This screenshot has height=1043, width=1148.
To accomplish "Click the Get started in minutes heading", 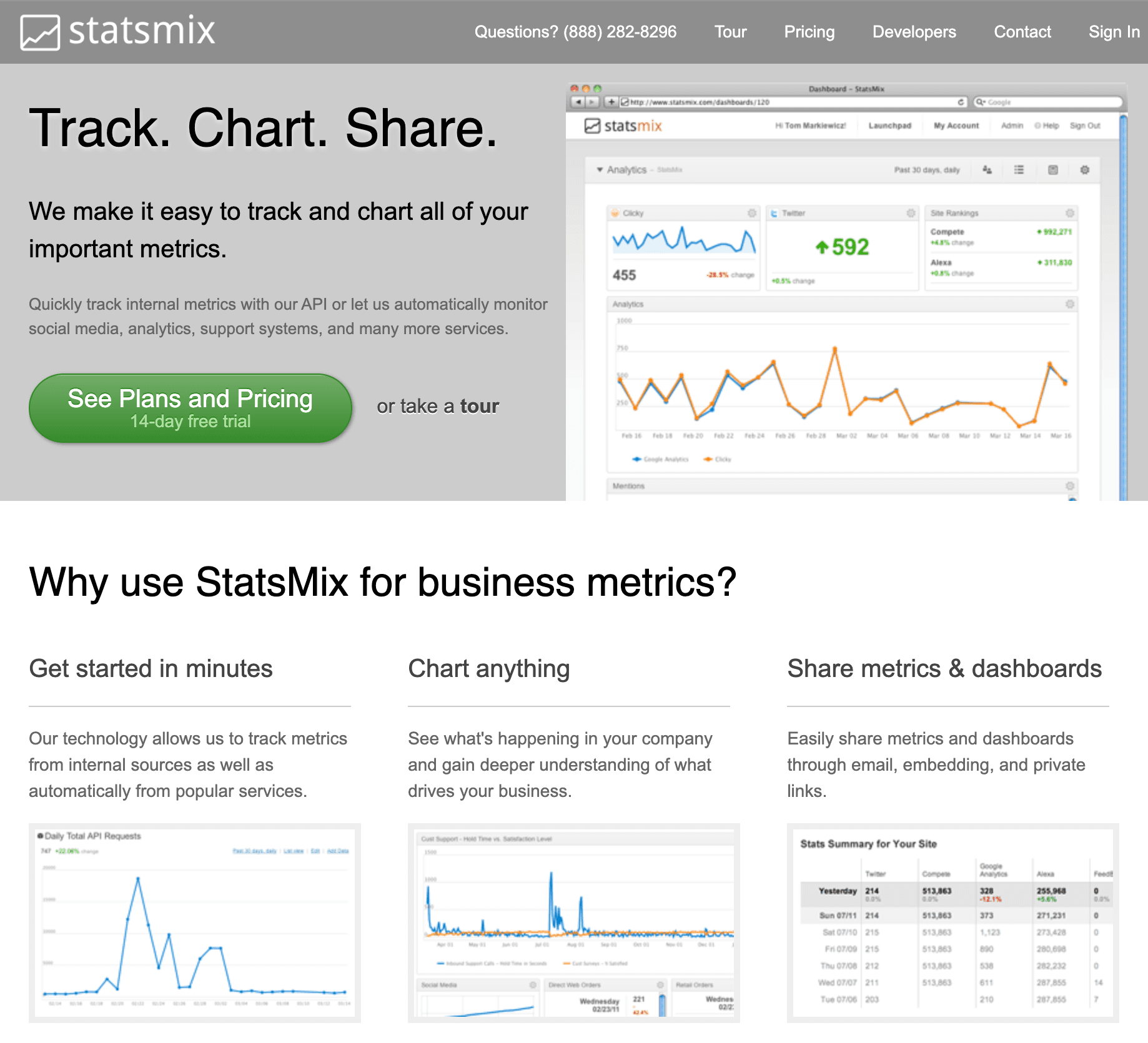I will coord(151,668).
